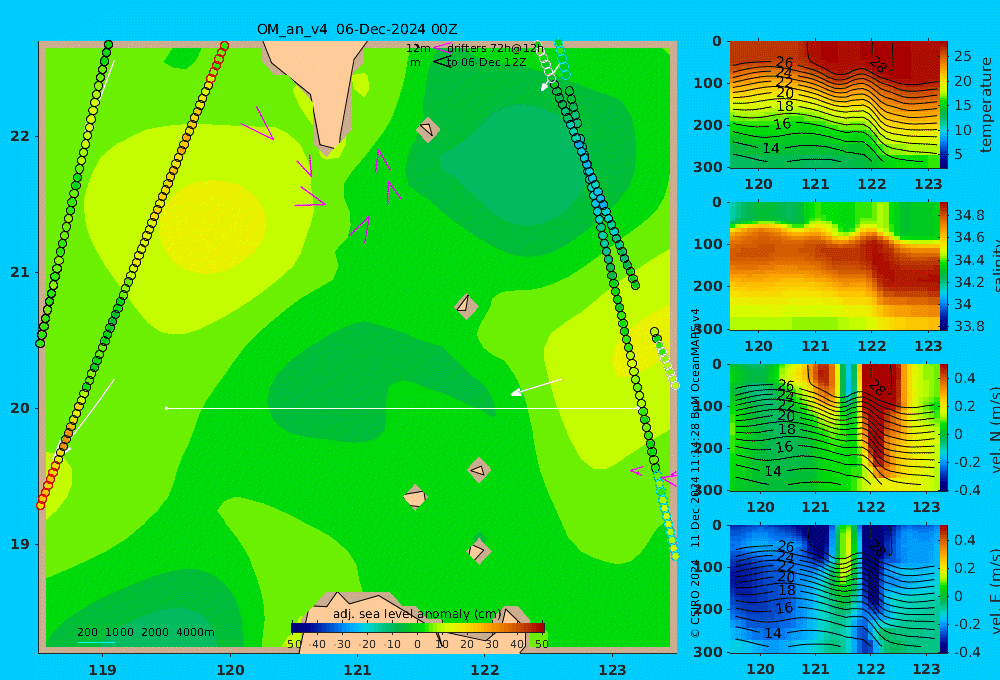Click latitude label 20 on map axis
The width and height of the screenshot is (1000, 680).
point(20,408)
